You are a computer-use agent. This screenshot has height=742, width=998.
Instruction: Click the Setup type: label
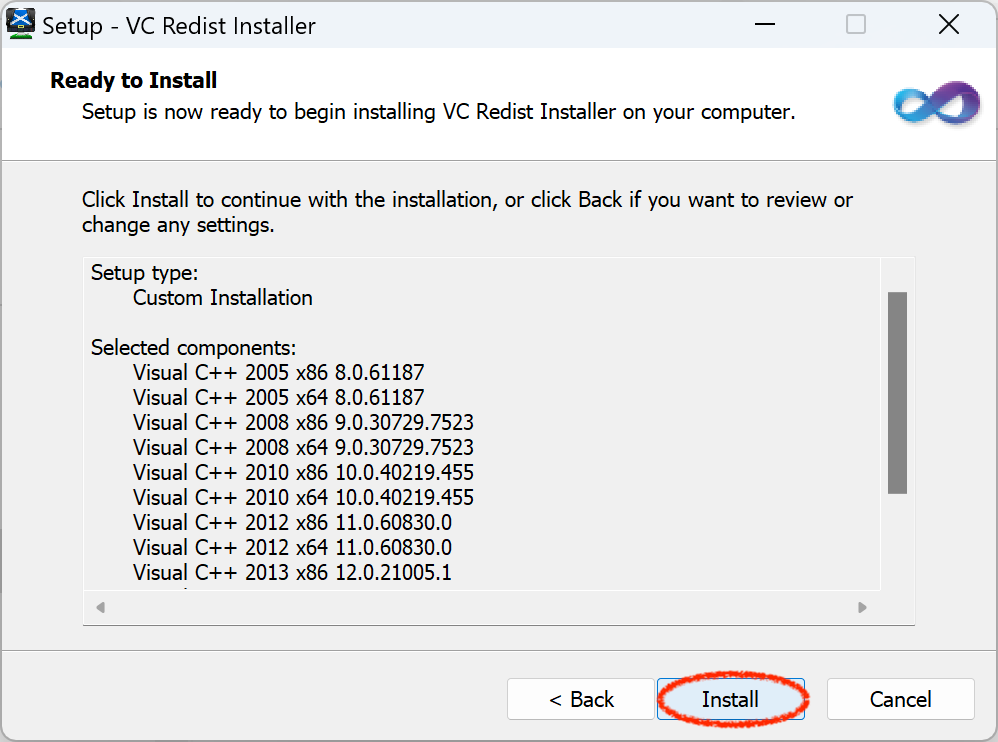(x=144, y=273)
